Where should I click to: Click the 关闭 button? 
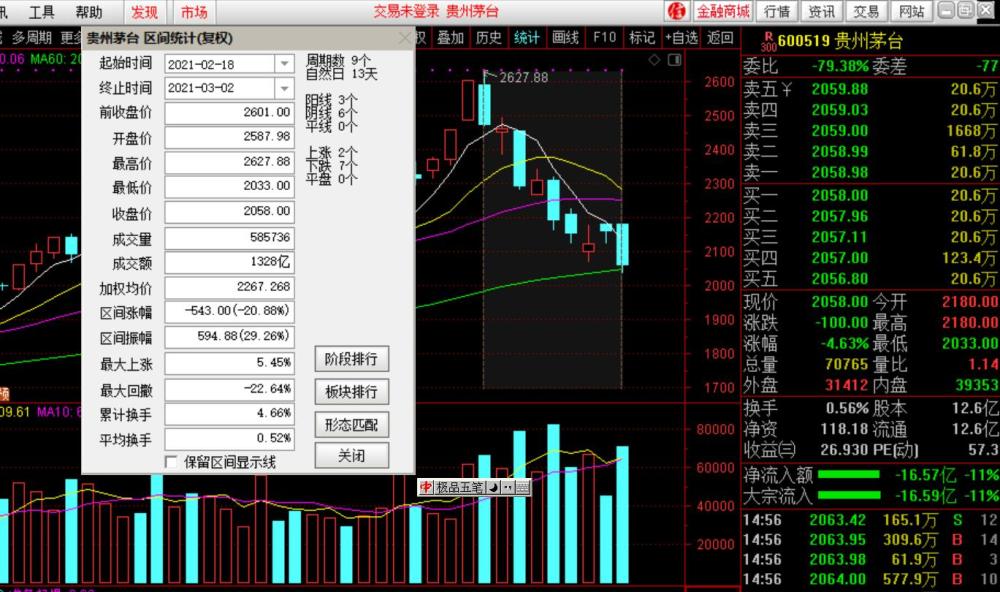pos(351,455)
